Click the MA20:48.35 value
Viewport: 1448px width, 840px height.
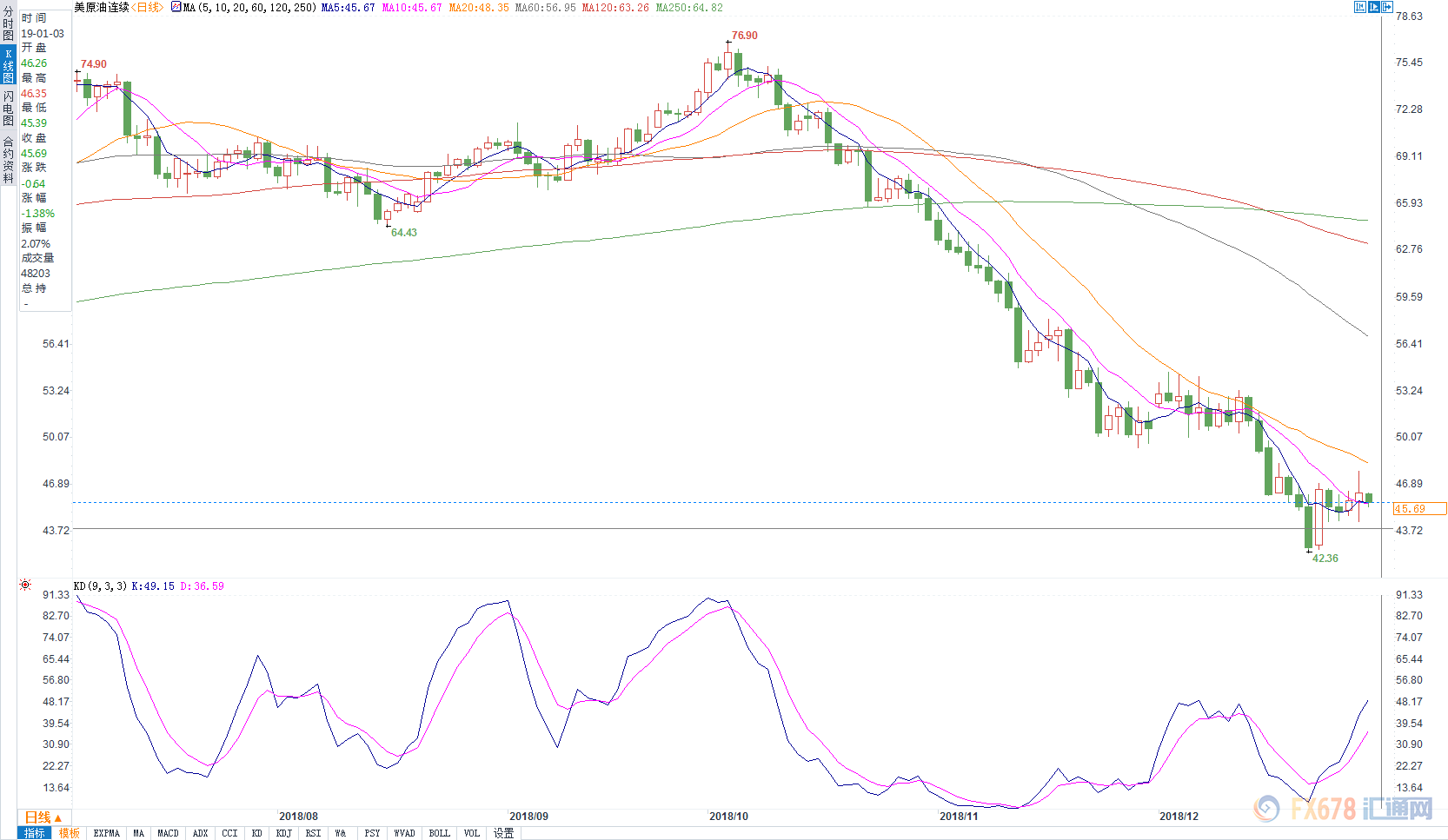pos(479,7)
